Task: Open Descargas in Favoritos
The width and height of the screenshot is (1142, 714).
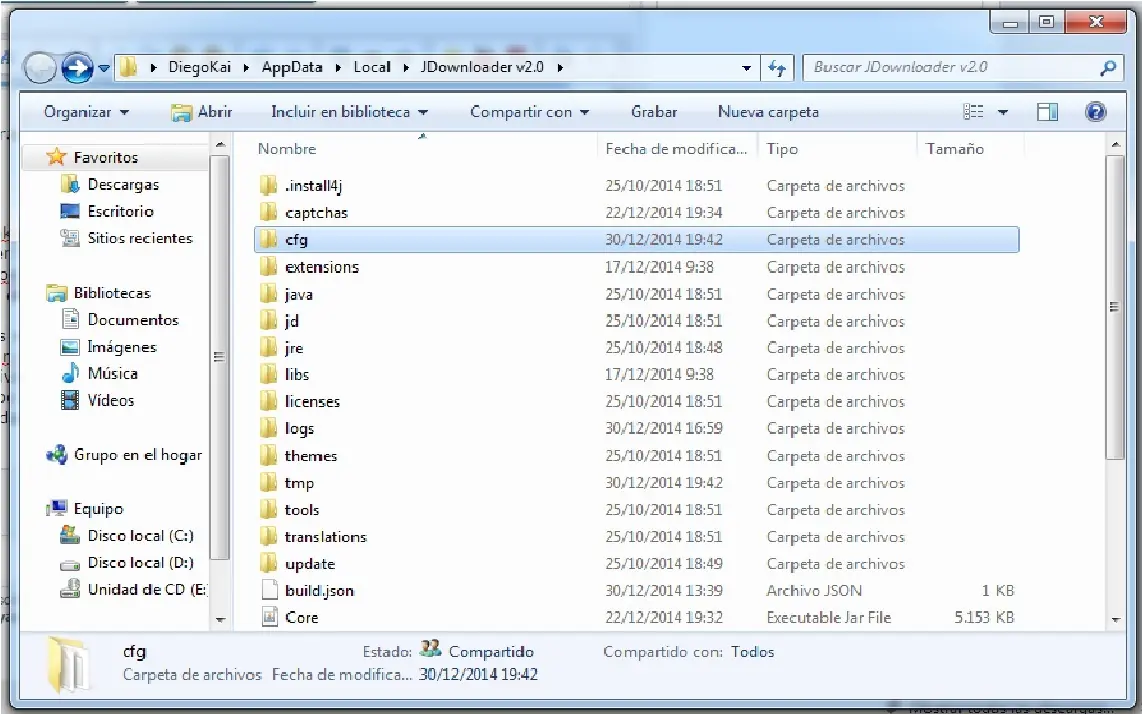Action: tap(123, 184)
